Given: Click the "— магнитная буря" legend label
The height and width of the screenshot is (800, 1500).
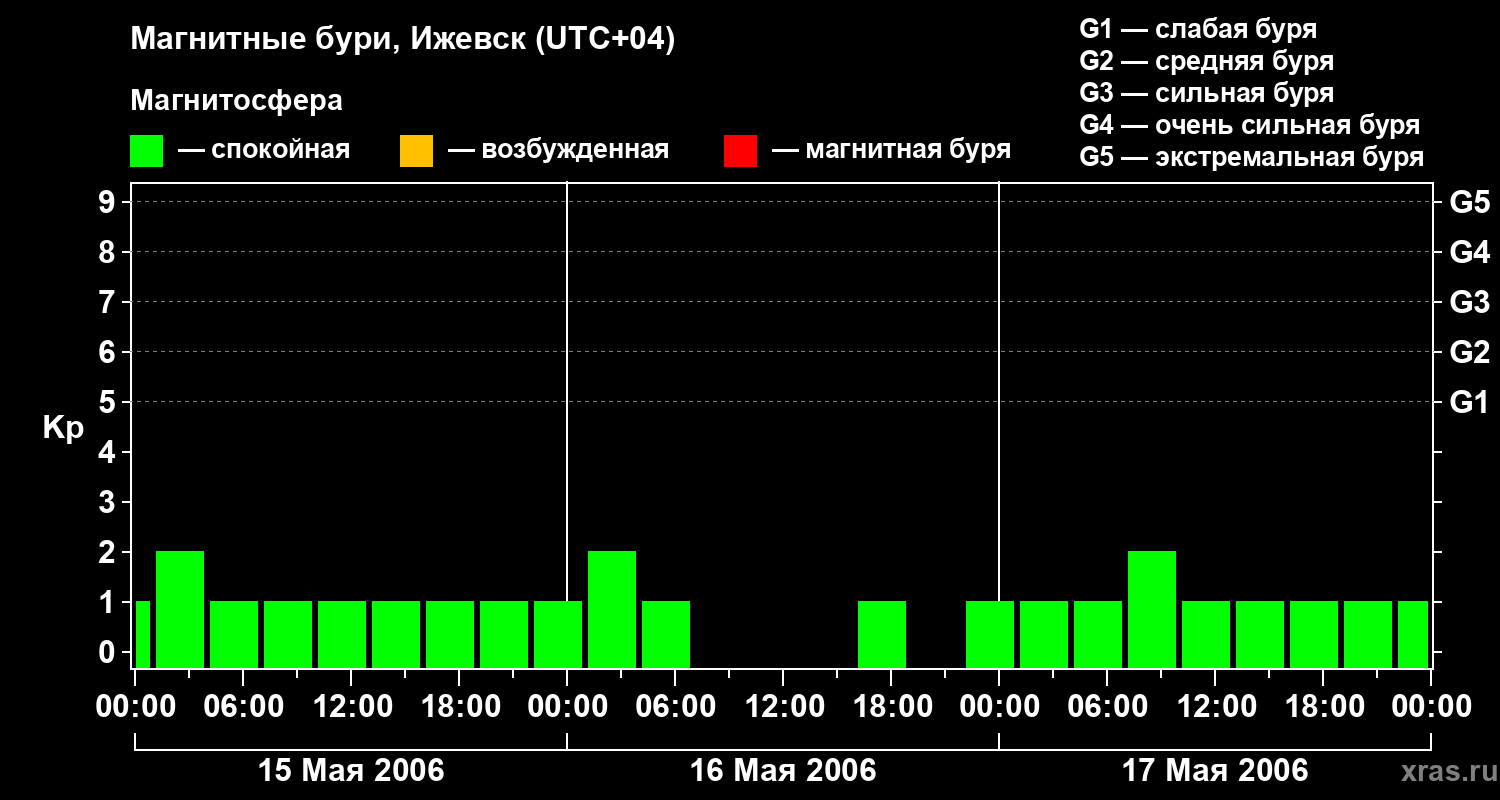Looking at the screenshot, I should pyautogui.click(x=892, y=150).
